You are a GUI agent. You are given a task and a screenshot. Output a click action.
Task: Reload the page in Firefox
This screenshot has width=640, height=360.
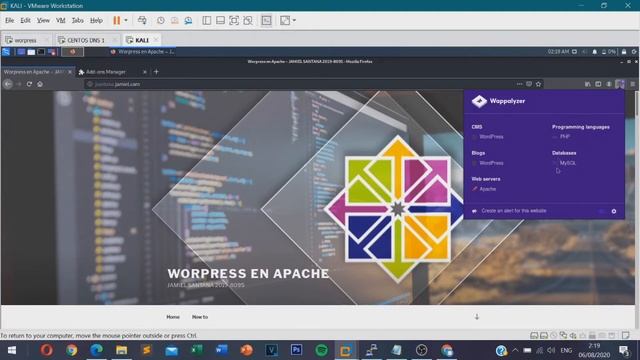click(x=29, y=84)
